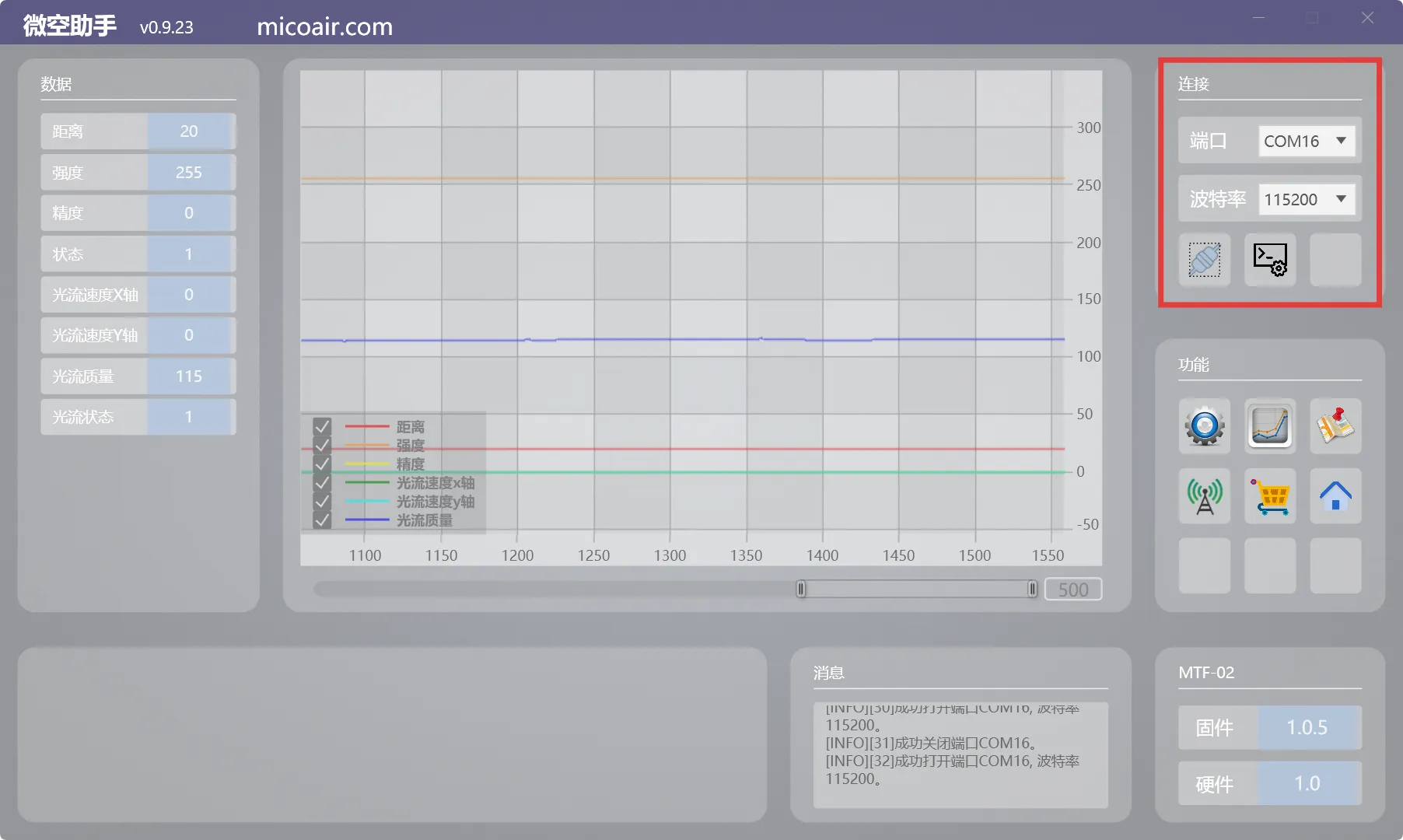Click the micoair.com title link

[325, 26]
